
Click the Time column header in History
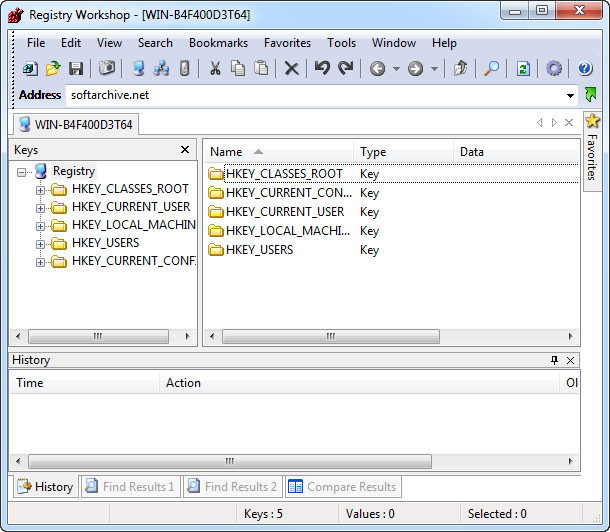pyautogui.click(x=84, y=383)
